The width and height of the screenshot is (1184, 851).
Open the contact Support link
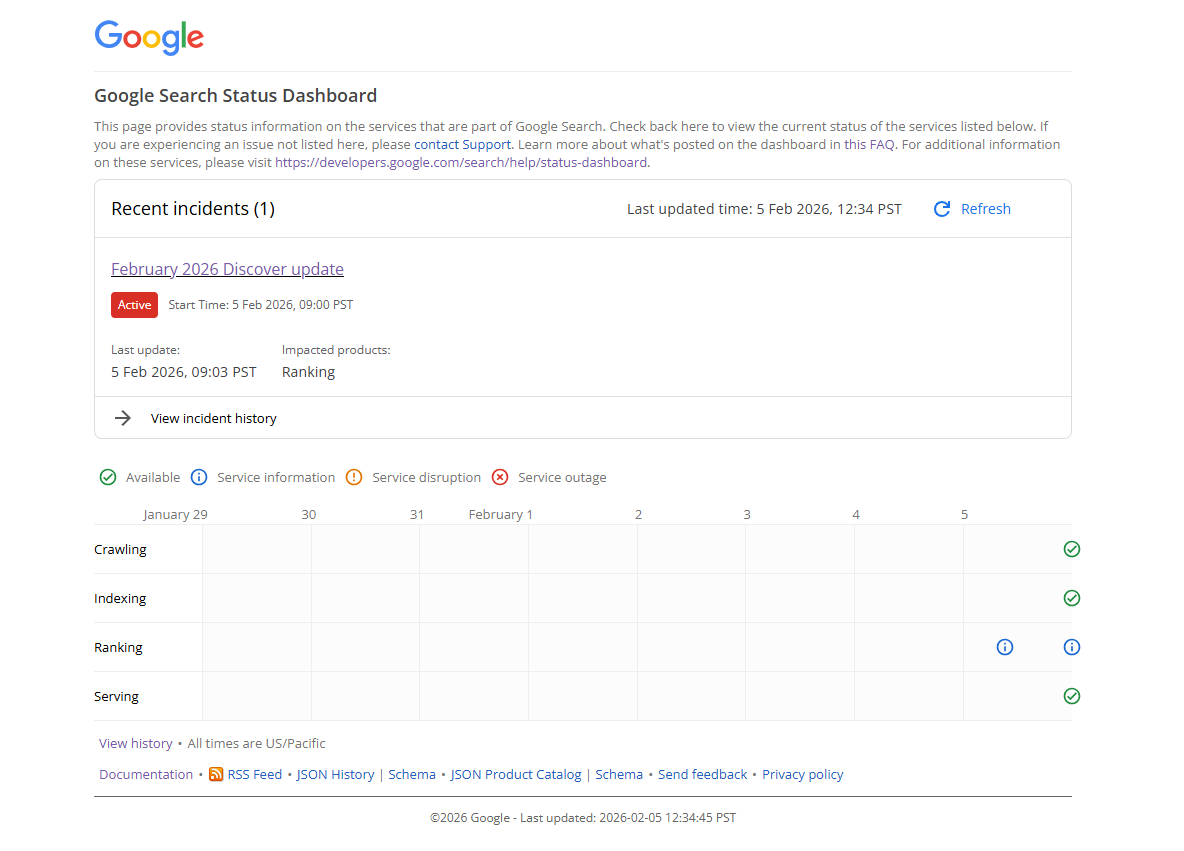pyautogui.click(x=462, y=144)
